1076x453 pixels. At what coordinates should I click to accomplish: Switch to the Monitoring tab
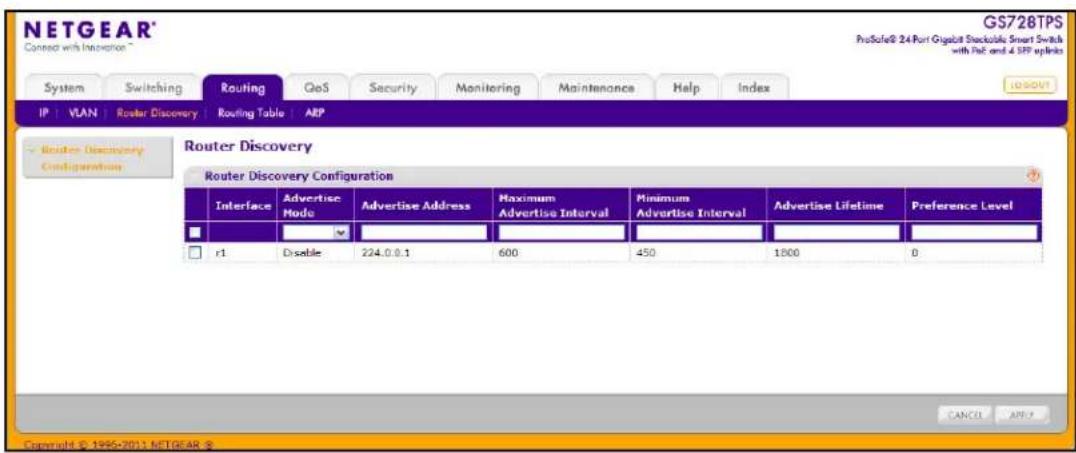point(488,88)
